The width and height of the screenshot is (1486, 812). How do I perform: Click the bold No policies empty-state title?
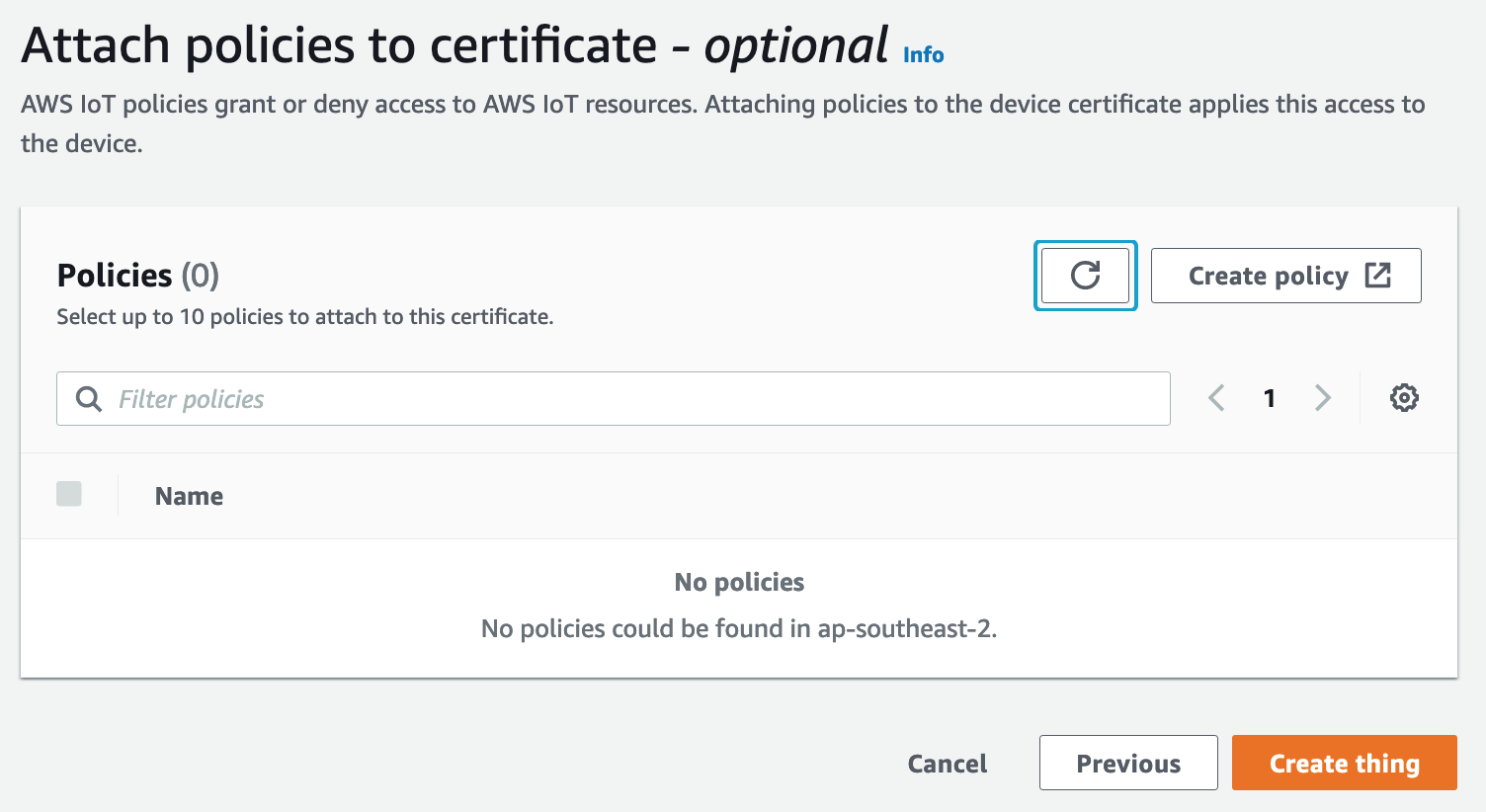point(739,583)
